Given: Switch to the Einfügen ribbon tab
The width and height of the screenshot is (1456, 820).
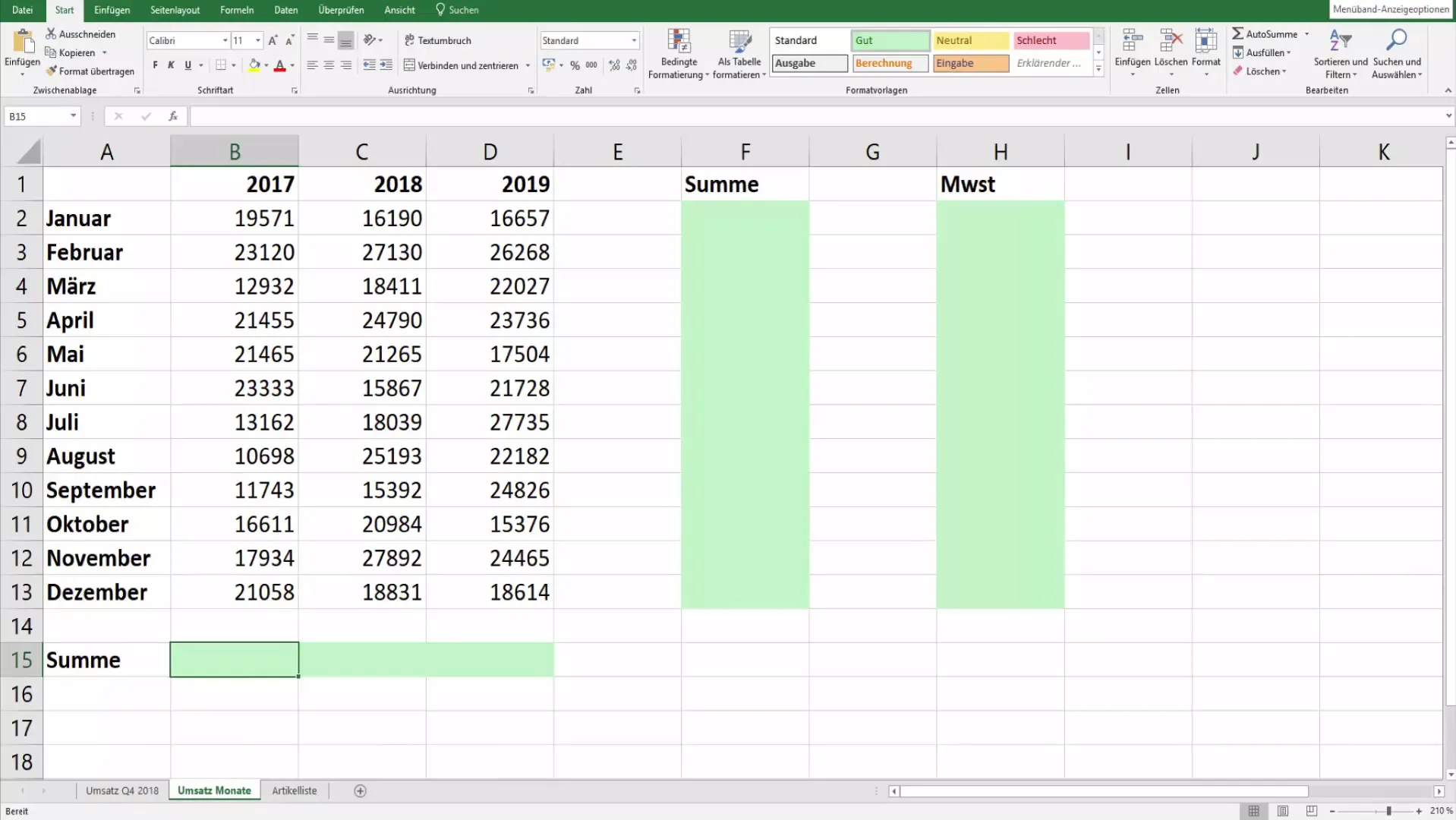Looking at the screenshot, I should (x=112, y=10).
